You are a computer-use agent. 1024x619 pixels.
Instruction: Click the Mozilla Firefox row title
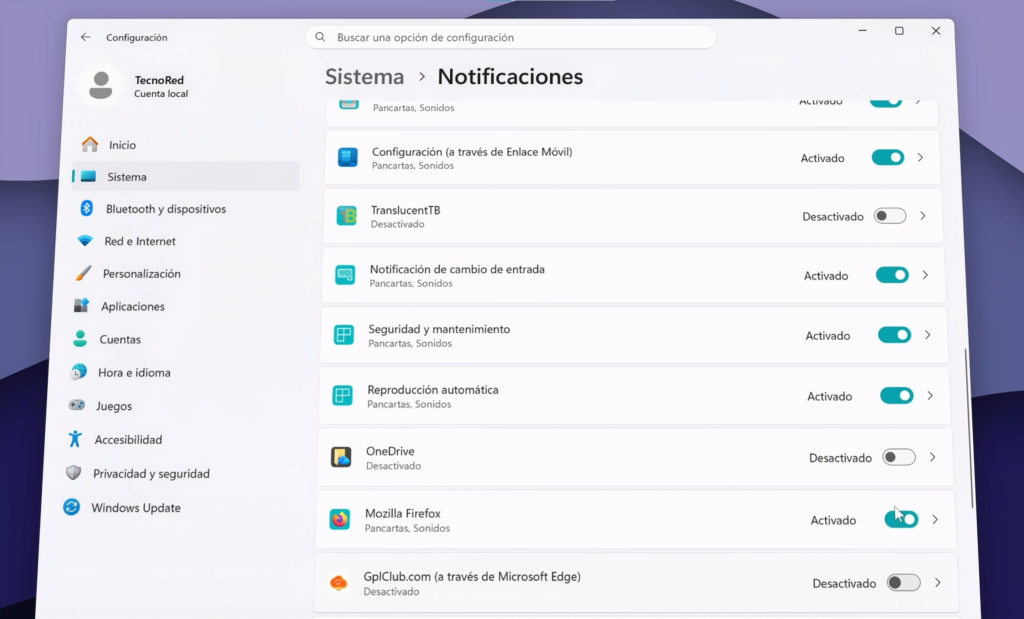click(x=403, y=513)
